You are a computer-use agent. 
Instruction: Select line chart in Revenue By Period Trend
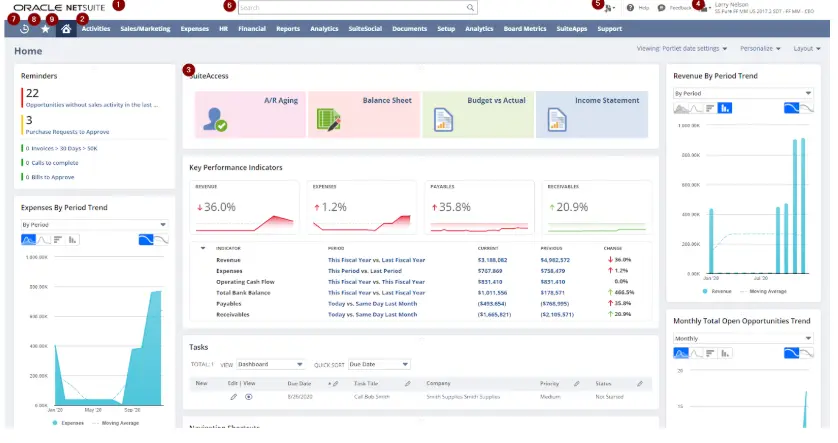click(696, 108)
